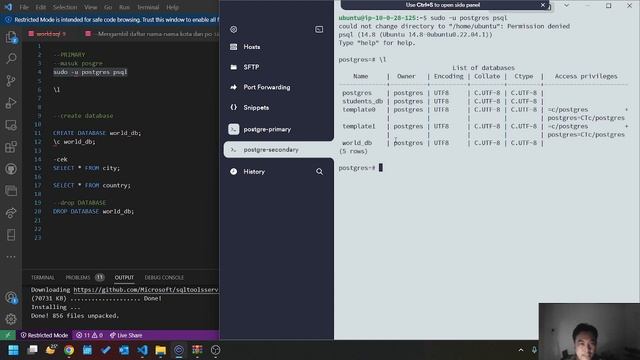Open File Explorer from the taskbar

pos(160,350)
